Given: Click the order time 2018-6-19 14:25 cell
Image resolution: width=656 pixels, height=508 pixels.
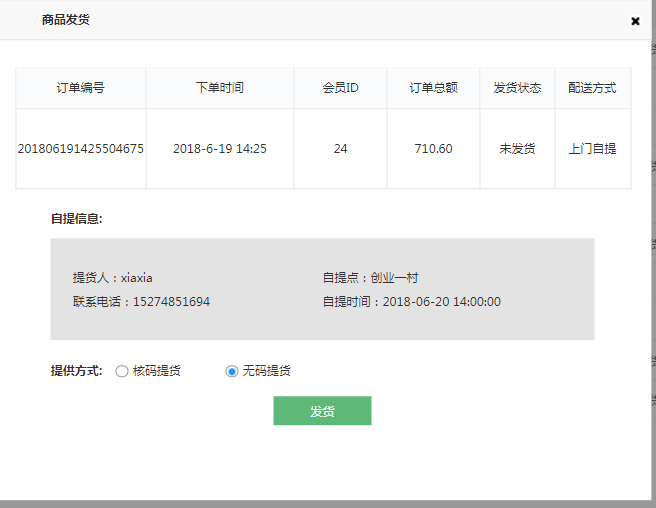Looking at the screenshot, I should click(x=219, y=149).
